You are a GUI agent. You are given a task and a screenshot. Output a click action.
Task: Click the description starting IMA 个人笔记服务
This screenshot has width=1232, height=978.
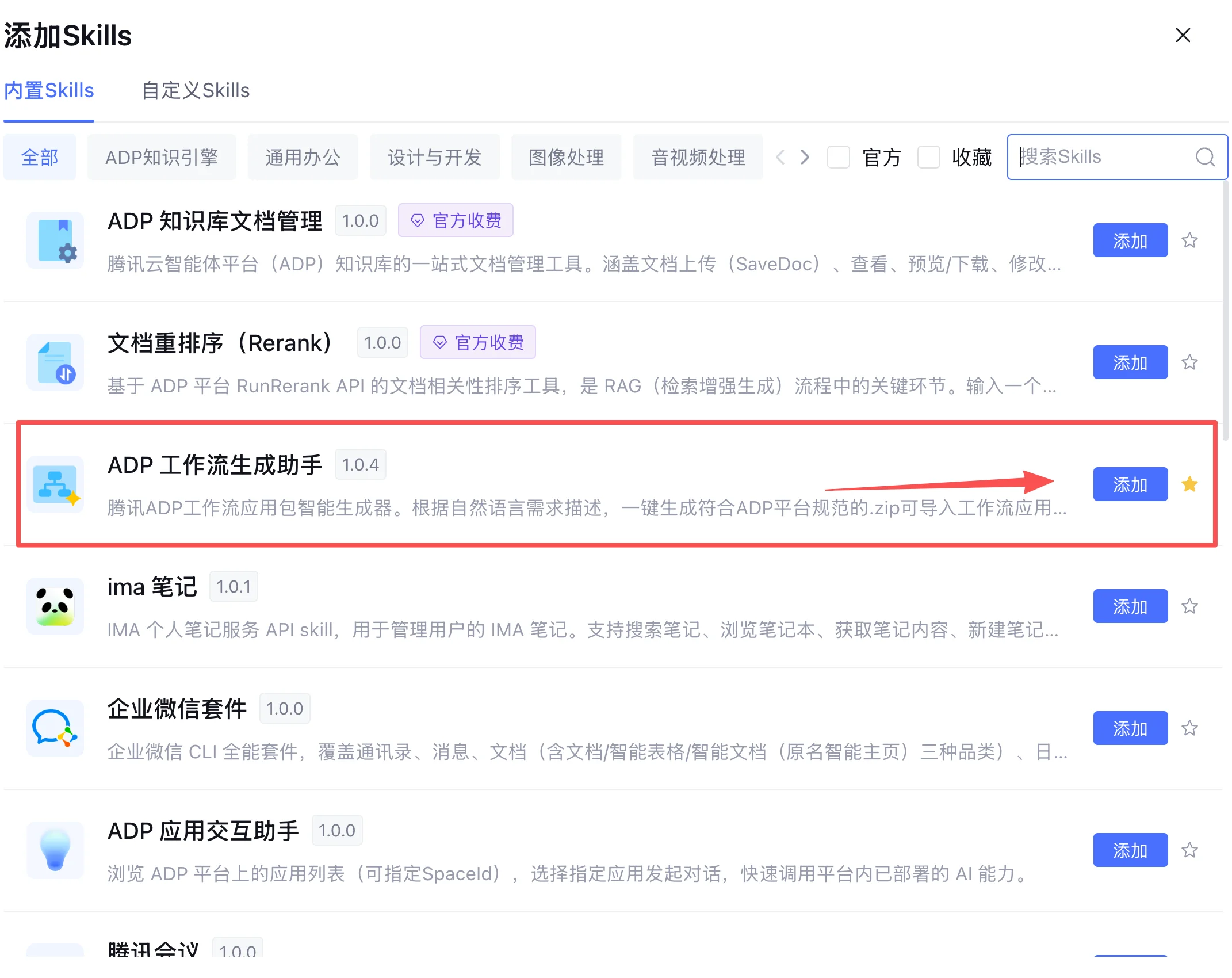point(583,630)
